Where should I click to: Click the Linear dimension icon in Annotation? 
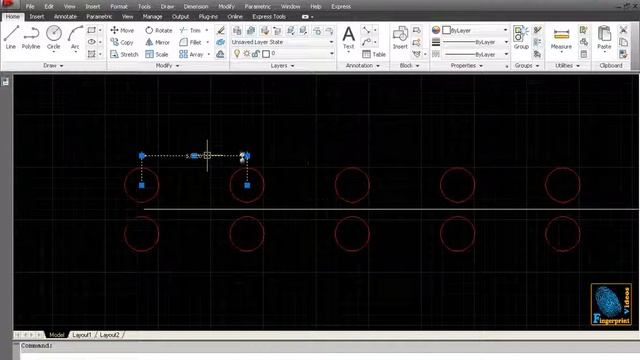[366, 30]
